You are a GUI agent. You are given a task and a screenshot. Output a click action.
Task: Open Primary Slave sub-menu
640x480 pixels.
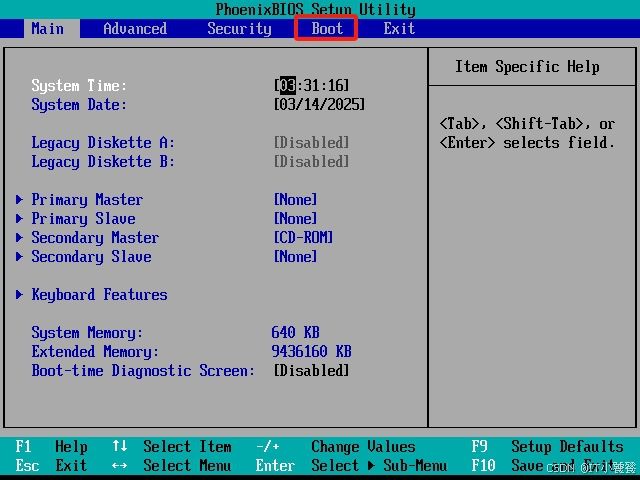point(83,219)
